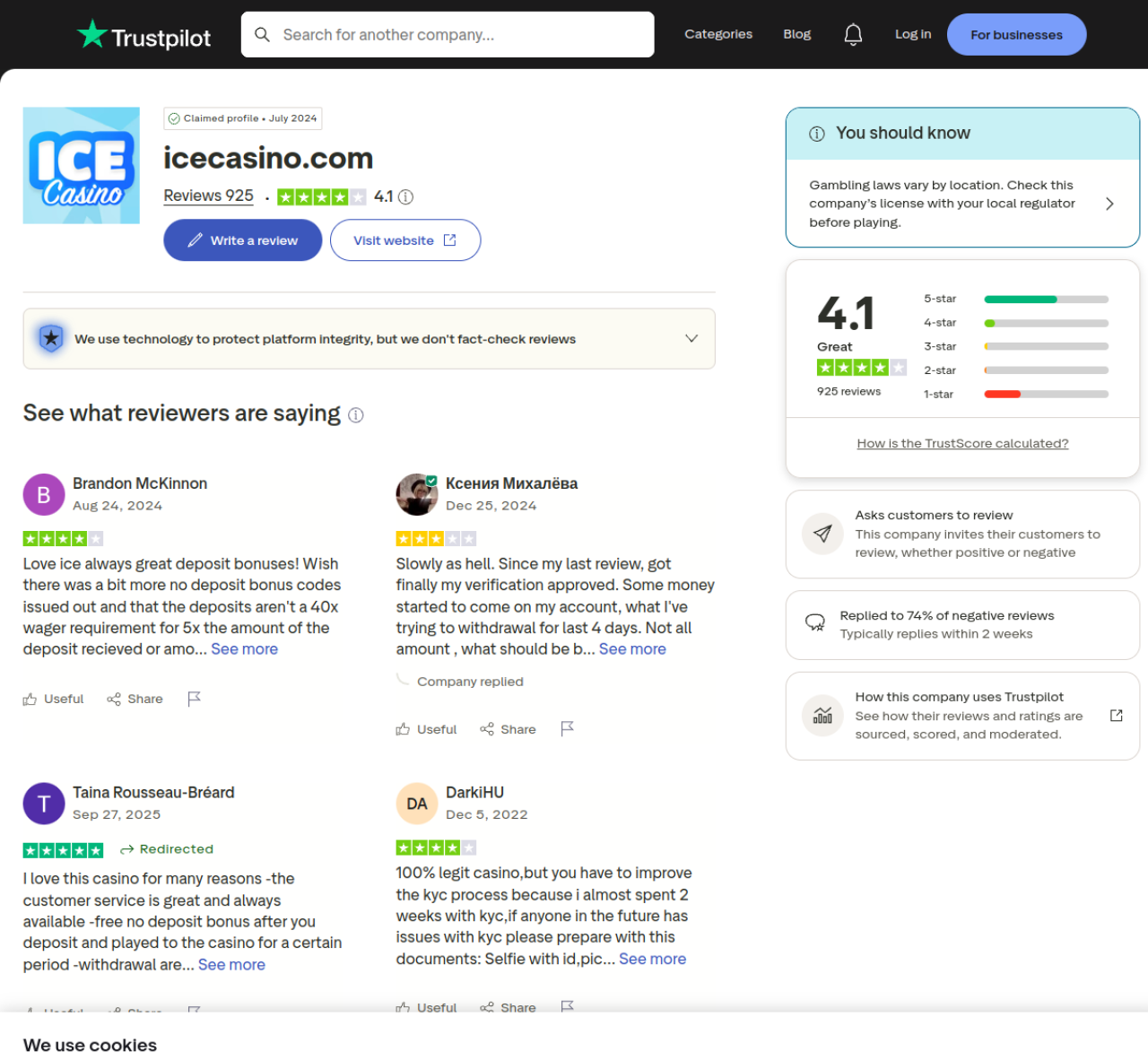Screen dimensions: 1148x1052
Task: See more of Taina Rousseau-Bréard's review
Action: pyautogui.click(x=231, y=965)
